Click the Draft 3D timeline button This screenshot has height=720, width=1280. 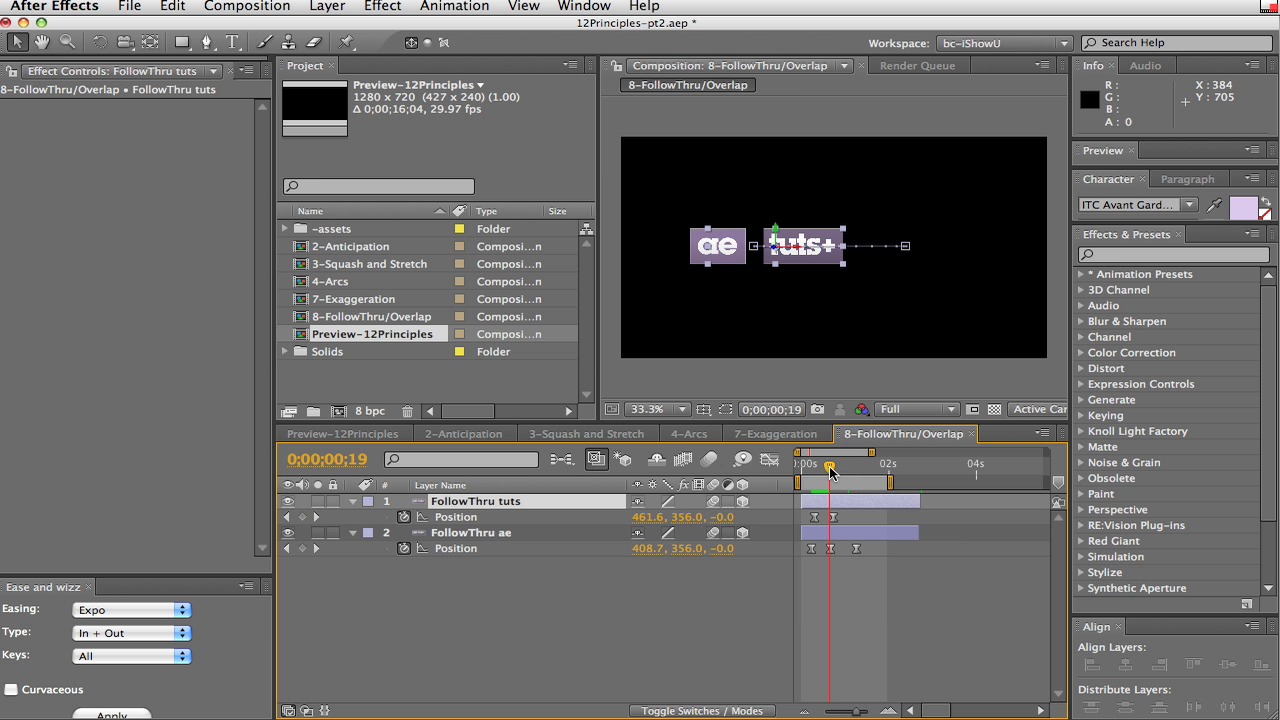click(x=624, y=459)
